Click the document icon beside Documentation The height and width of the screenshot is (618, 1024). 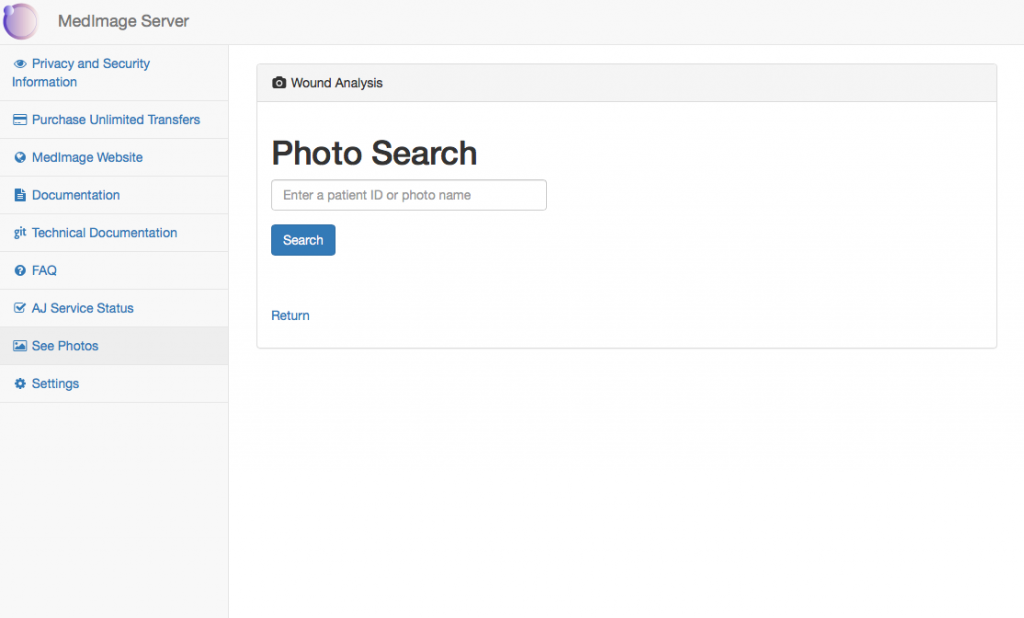coord(19,195)
